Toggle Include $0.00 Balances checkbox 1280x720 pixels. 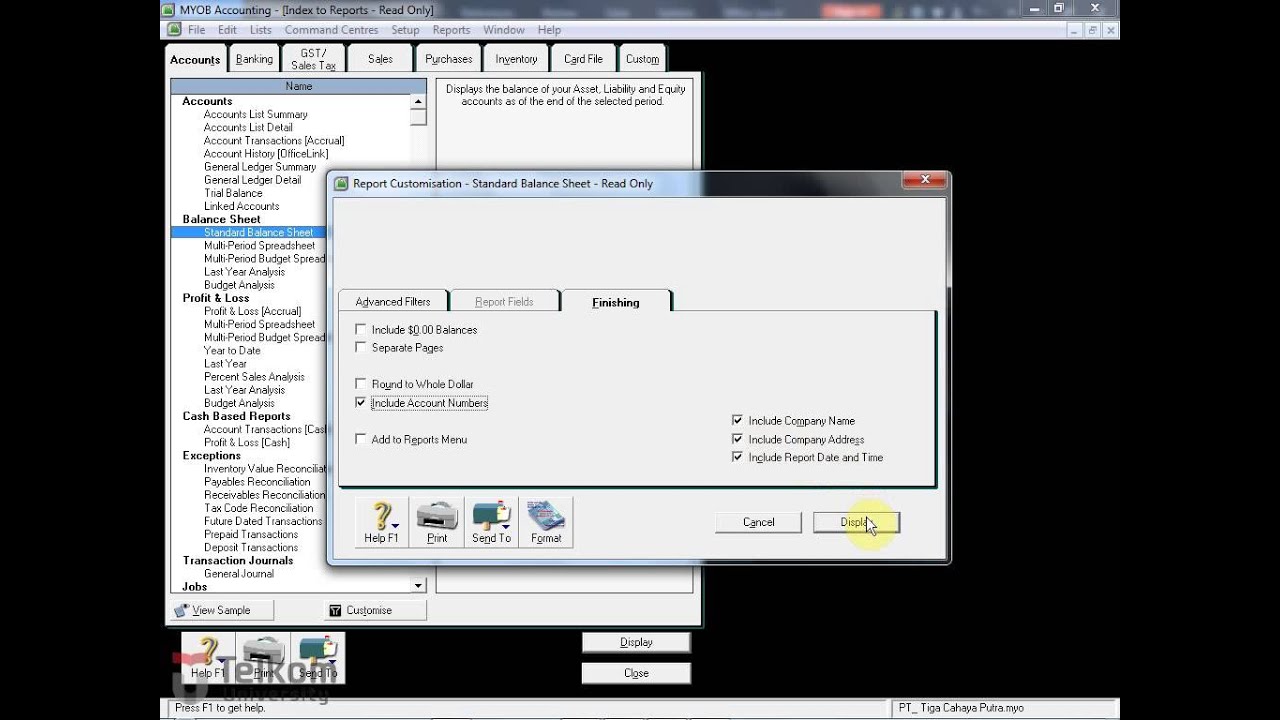click(361, 329)
